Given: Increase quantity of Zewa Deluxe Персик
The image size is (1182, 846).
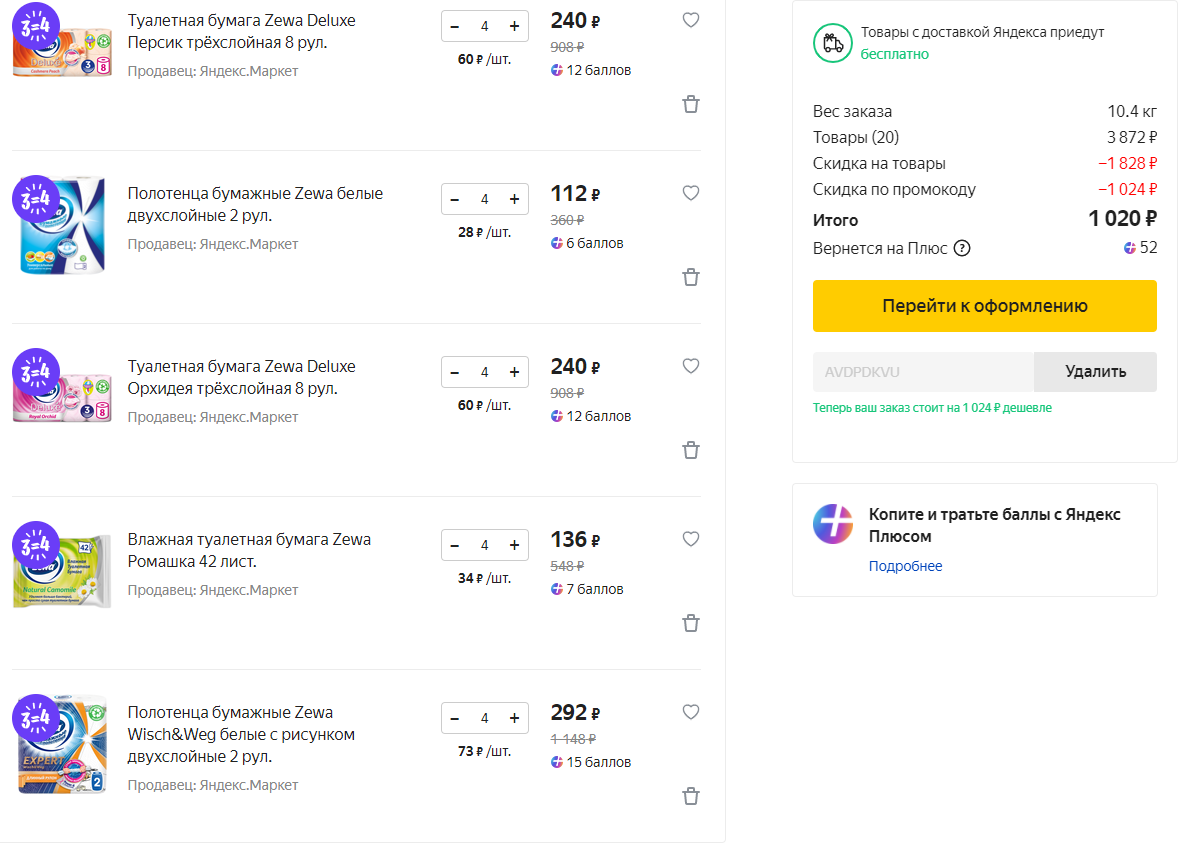Looking at the screenshot, I should point(514,26).
